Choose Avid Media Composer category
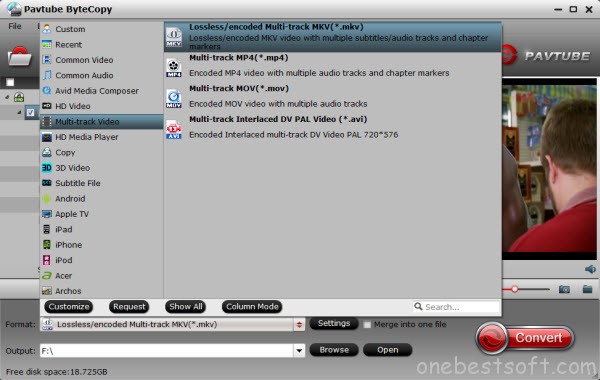Screen dimensions: 600x380 point(102,91)
